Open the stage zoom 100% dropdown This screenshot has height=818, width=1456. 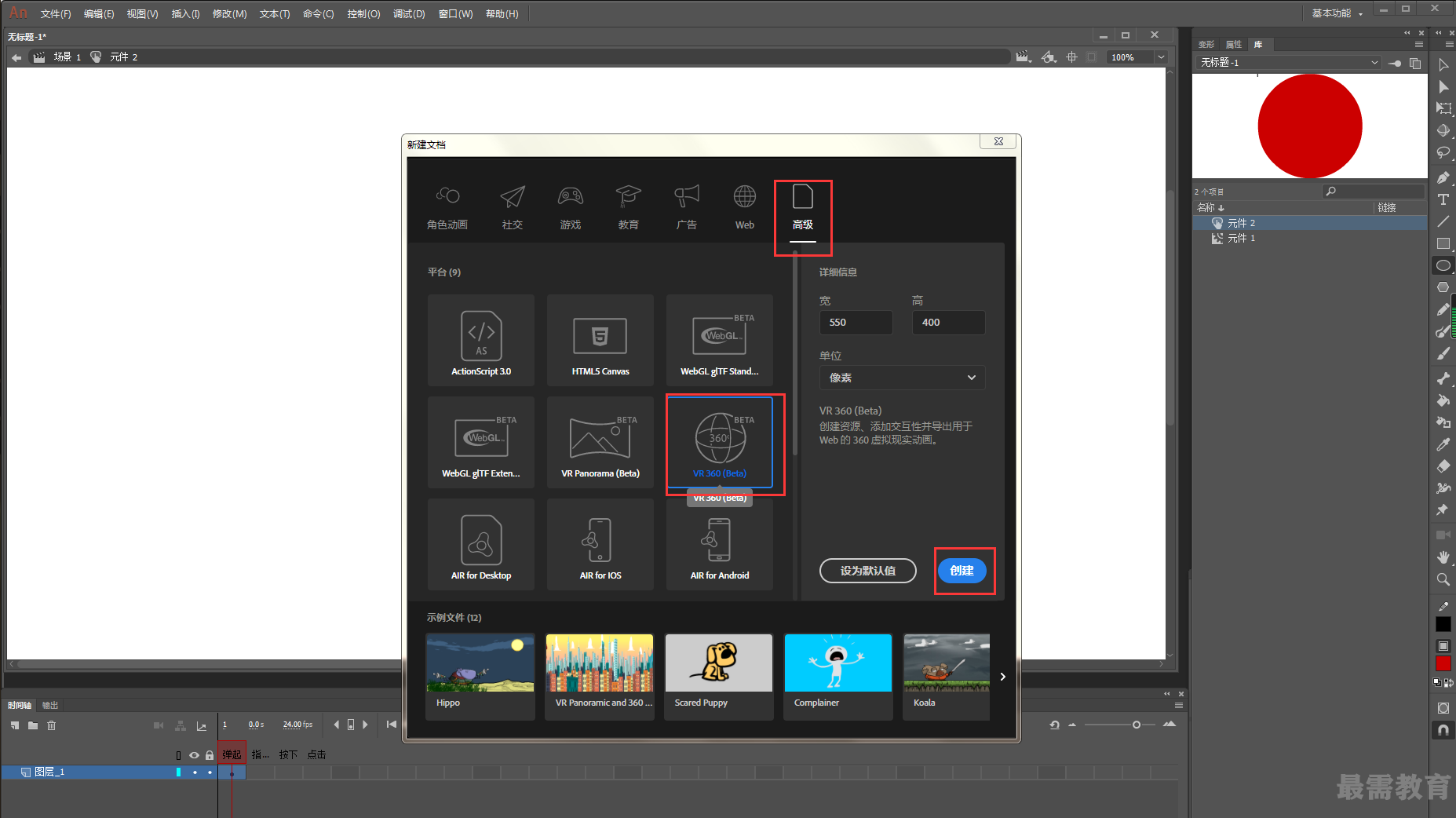(1161, 57)
